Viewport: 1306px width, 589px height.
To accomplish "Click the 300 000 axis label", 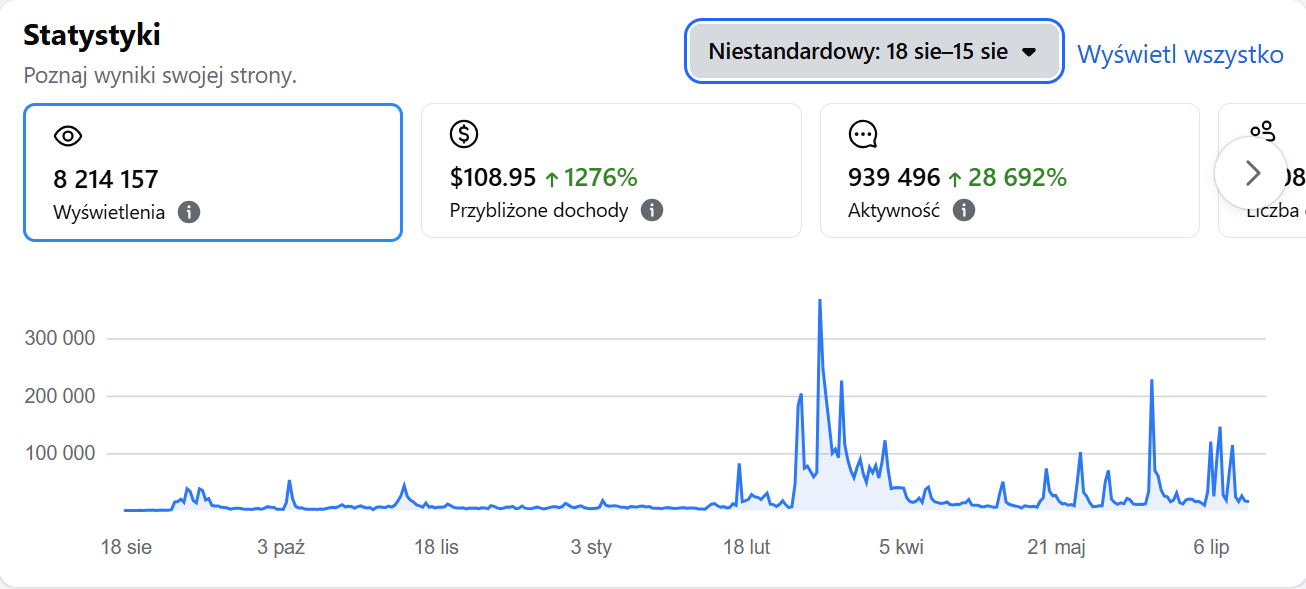I will pos(60,339).
